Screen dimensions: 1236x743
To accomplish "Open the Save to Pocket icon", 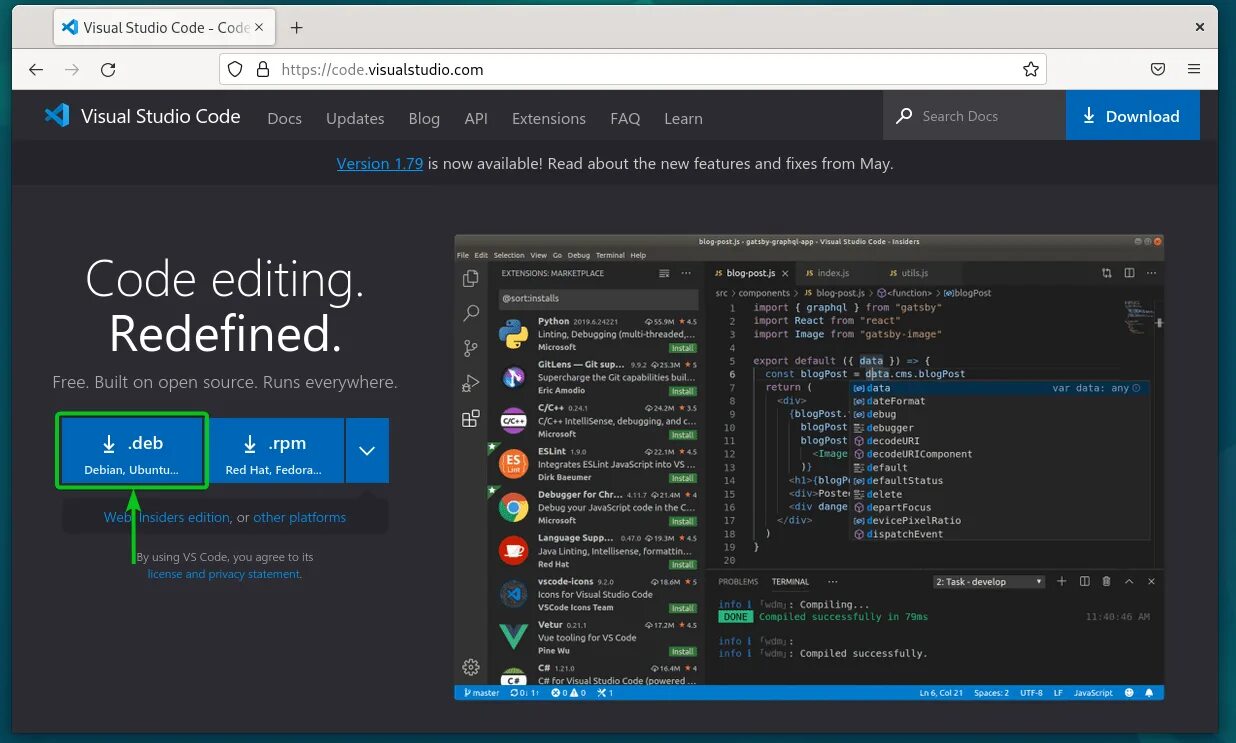I will click(x=1157, y=69).
